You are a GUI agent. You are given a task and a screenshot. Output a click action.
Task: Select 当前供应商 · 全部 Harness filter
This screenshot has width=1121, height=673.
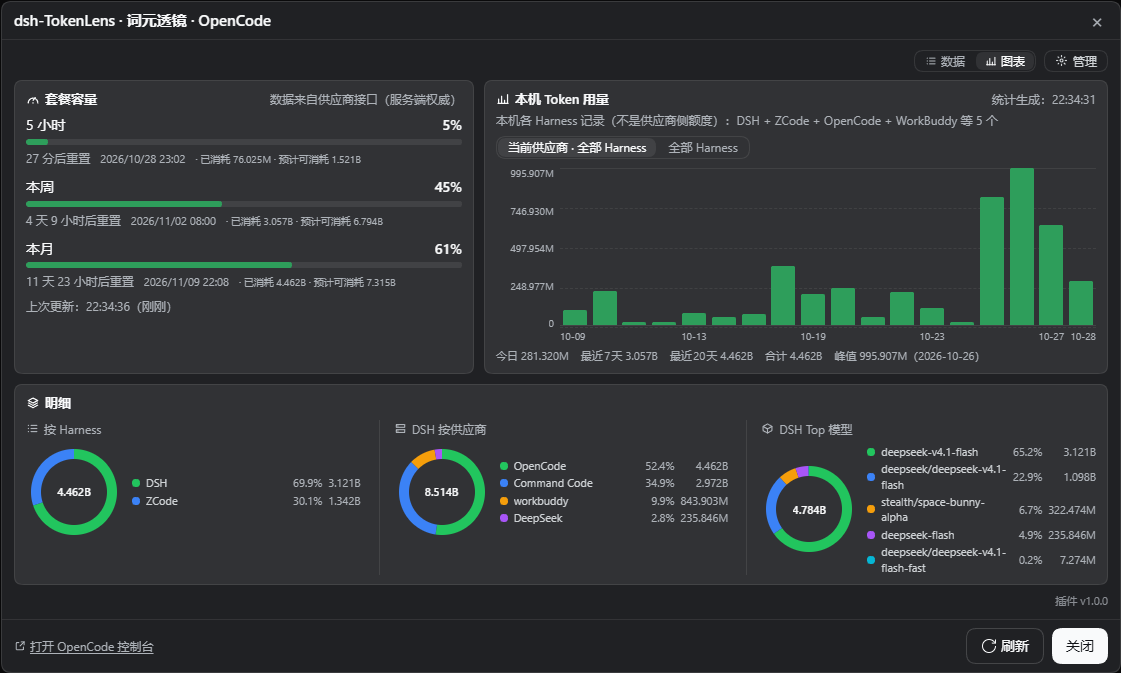[576, 148]
